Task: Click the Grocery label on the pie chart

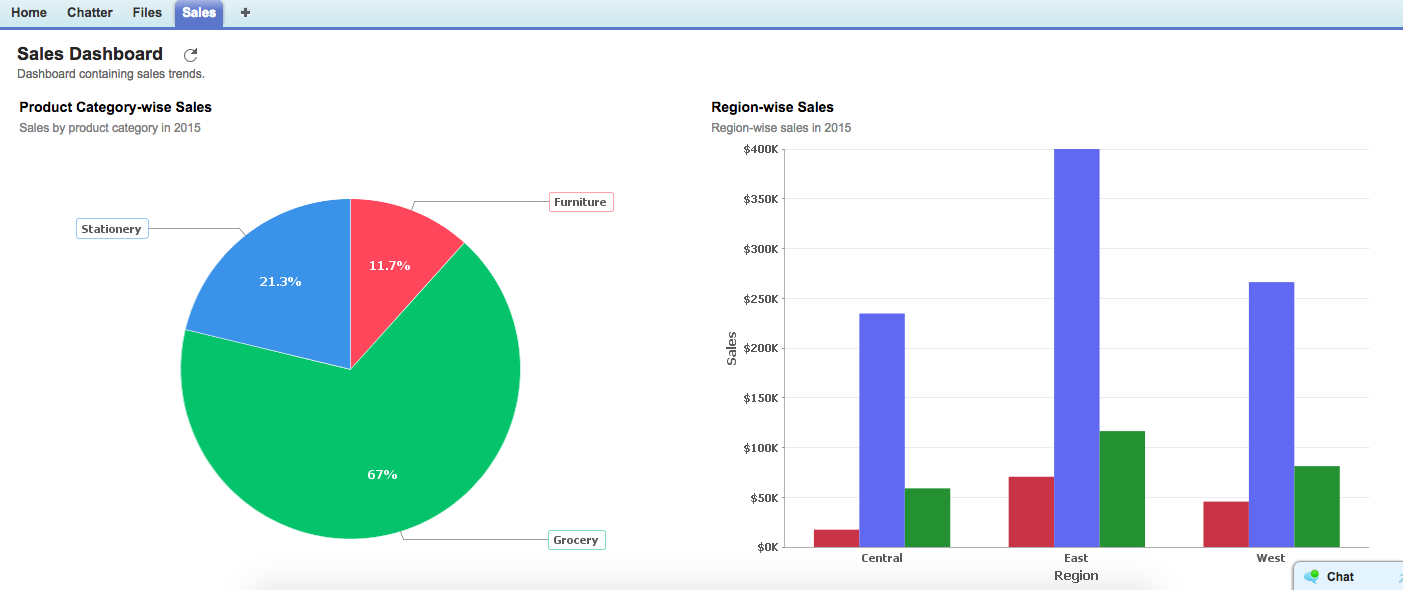Action: [x=576, y=540]
